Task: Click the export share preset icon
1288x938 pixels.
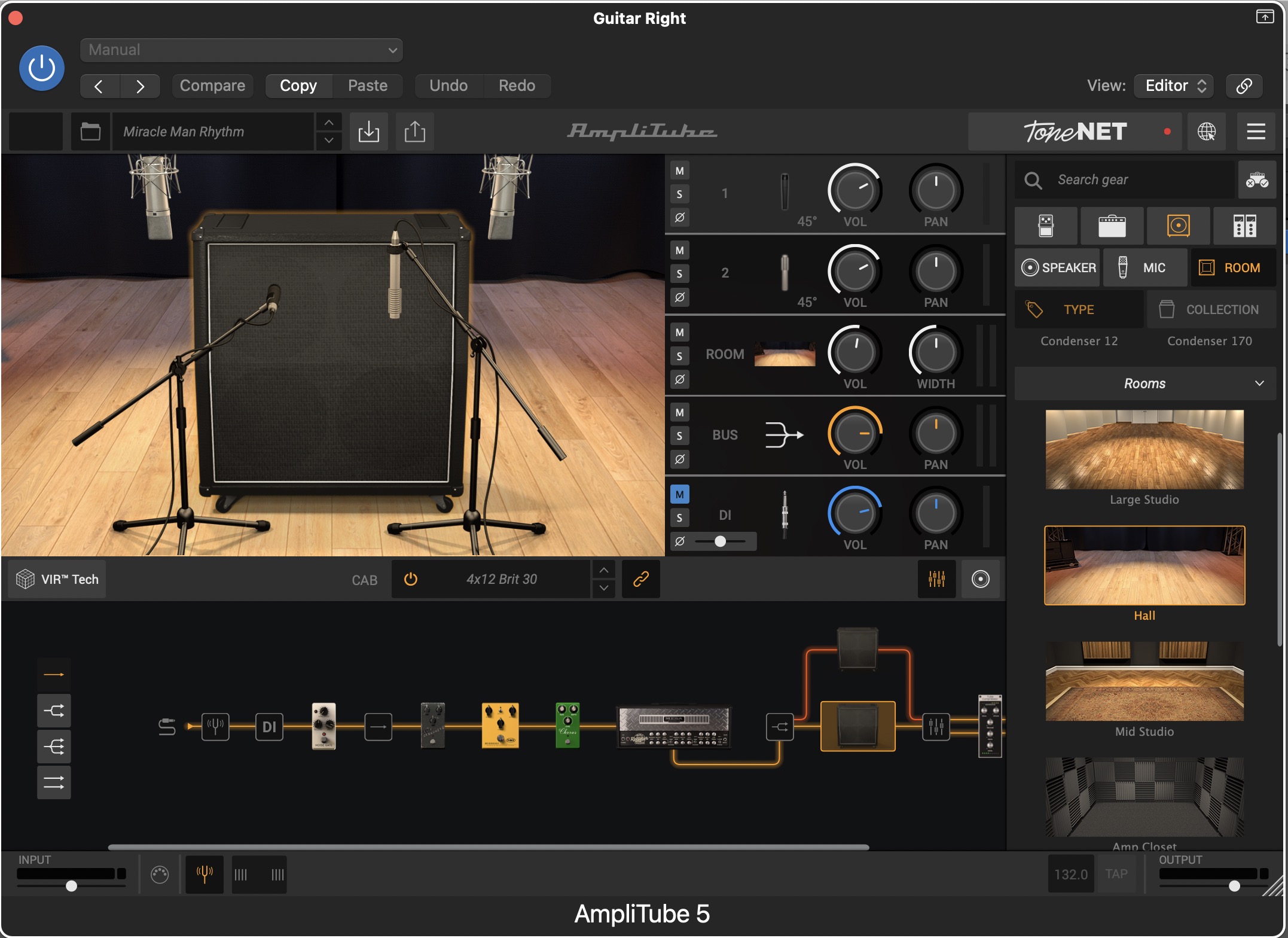Action: [x=415, y=132]
